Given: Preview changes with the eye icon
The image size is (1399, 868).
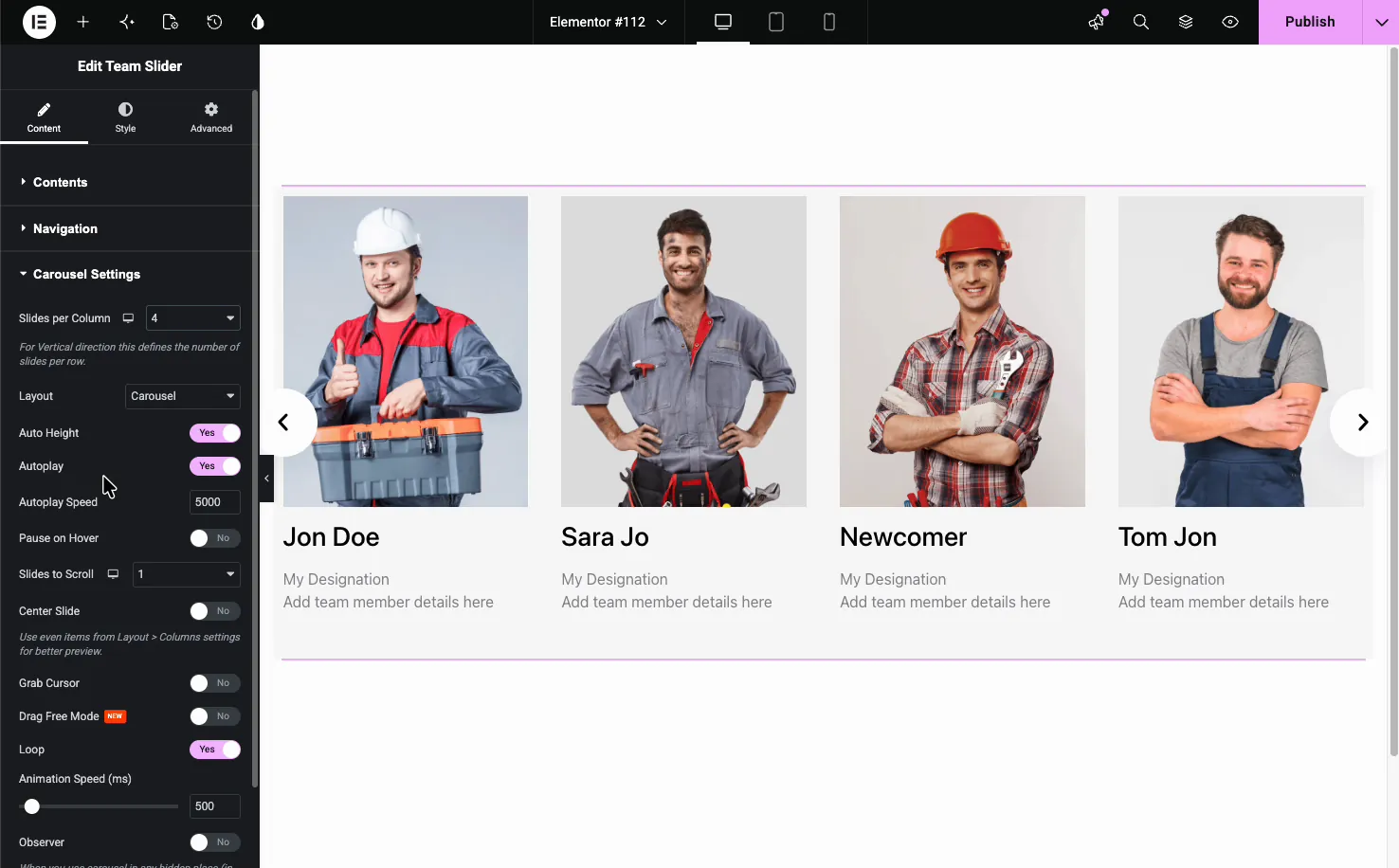Looking at the screenshot, I should tap(1230, 22).
